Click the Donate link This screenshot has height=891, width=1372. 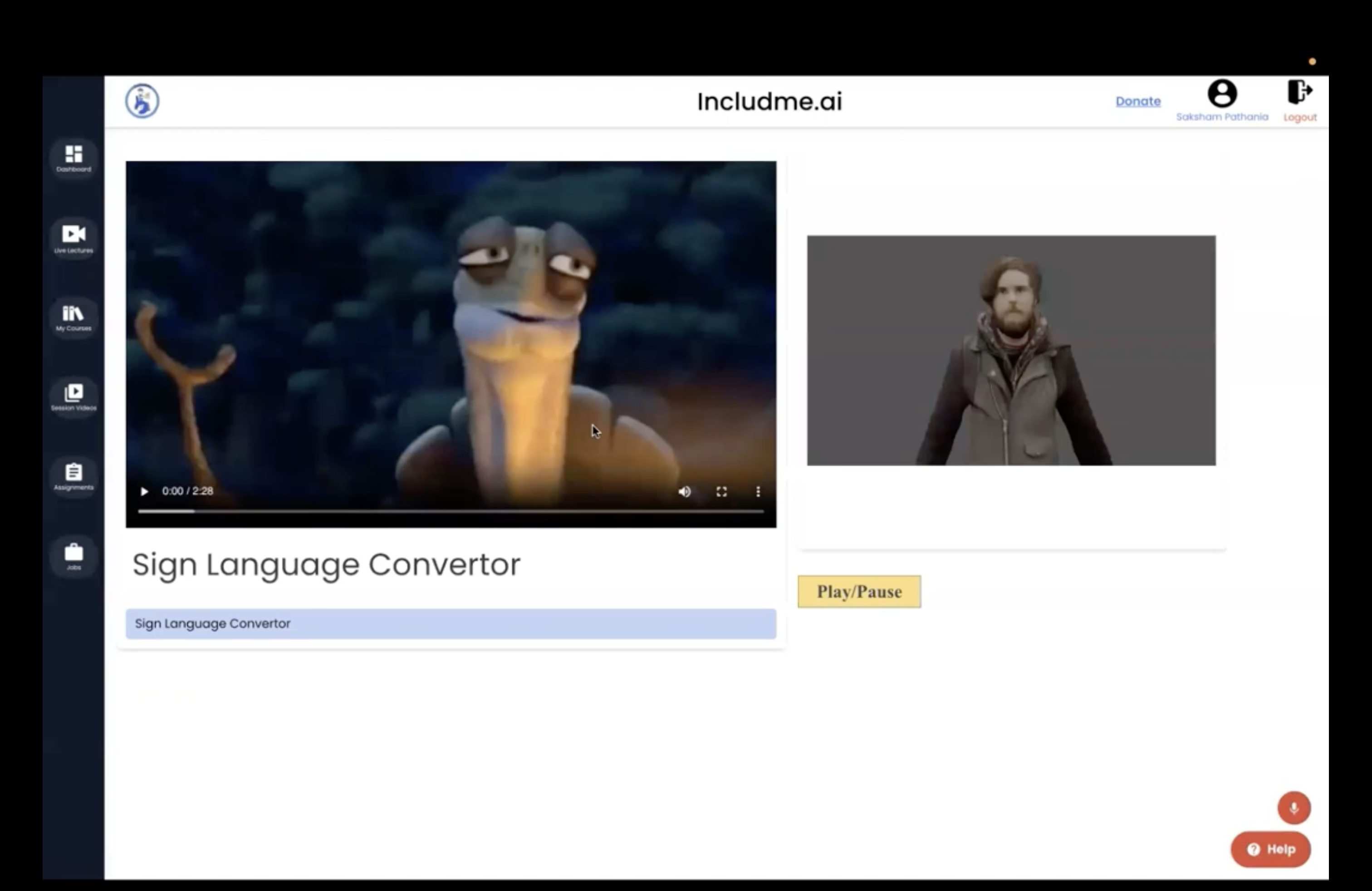[1138, 102]
